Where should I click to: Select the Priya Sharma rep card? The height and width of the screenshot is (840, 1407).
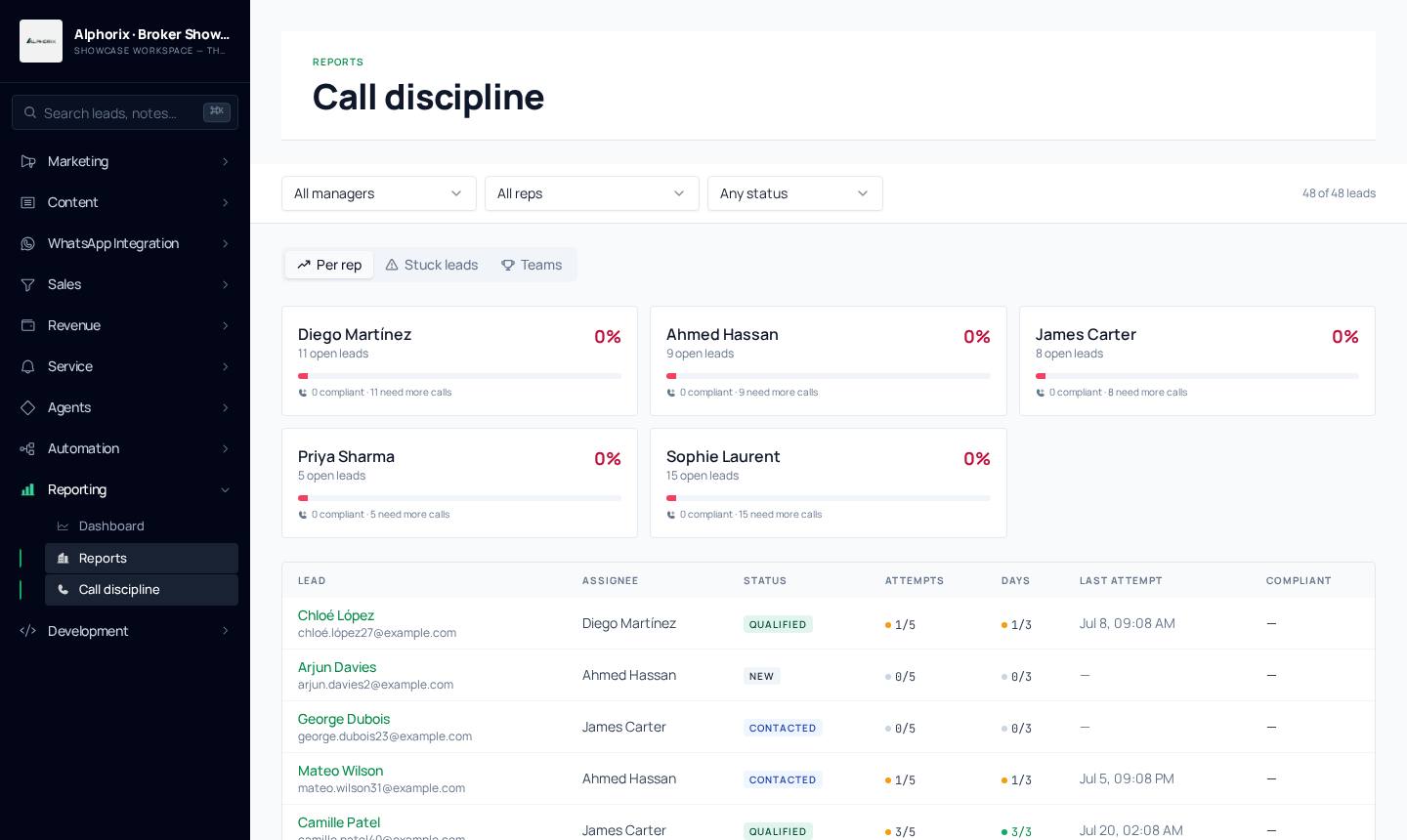pyautogui.click(x=459, y=483)
